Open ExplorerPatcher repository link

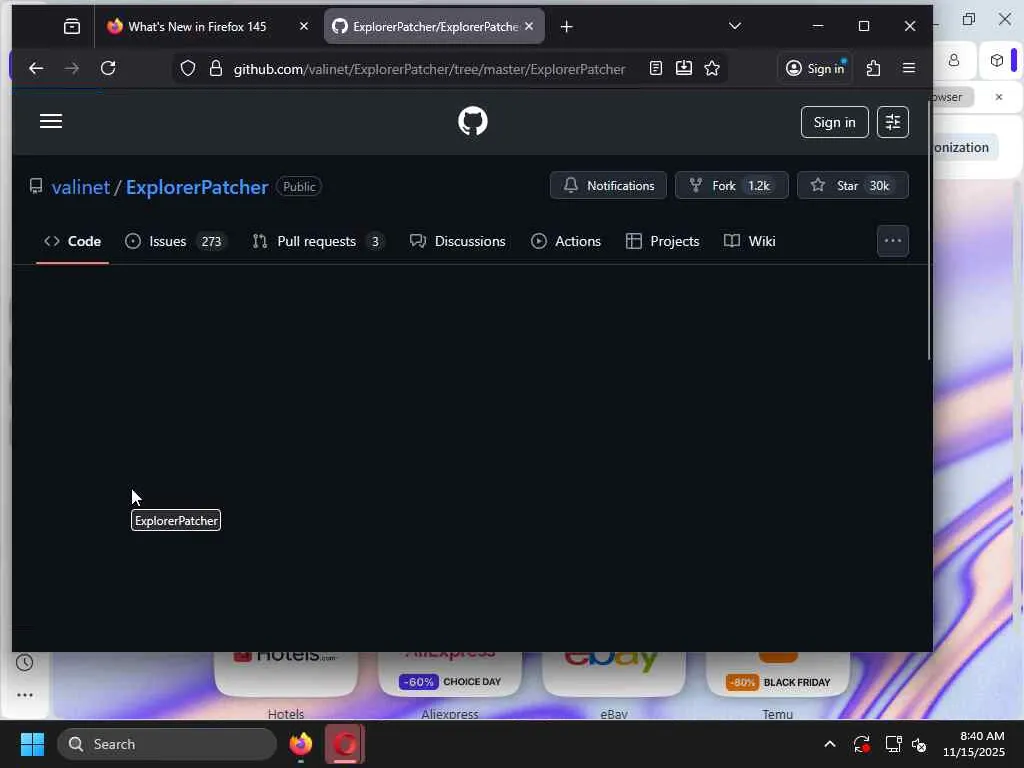click(197, 187)
